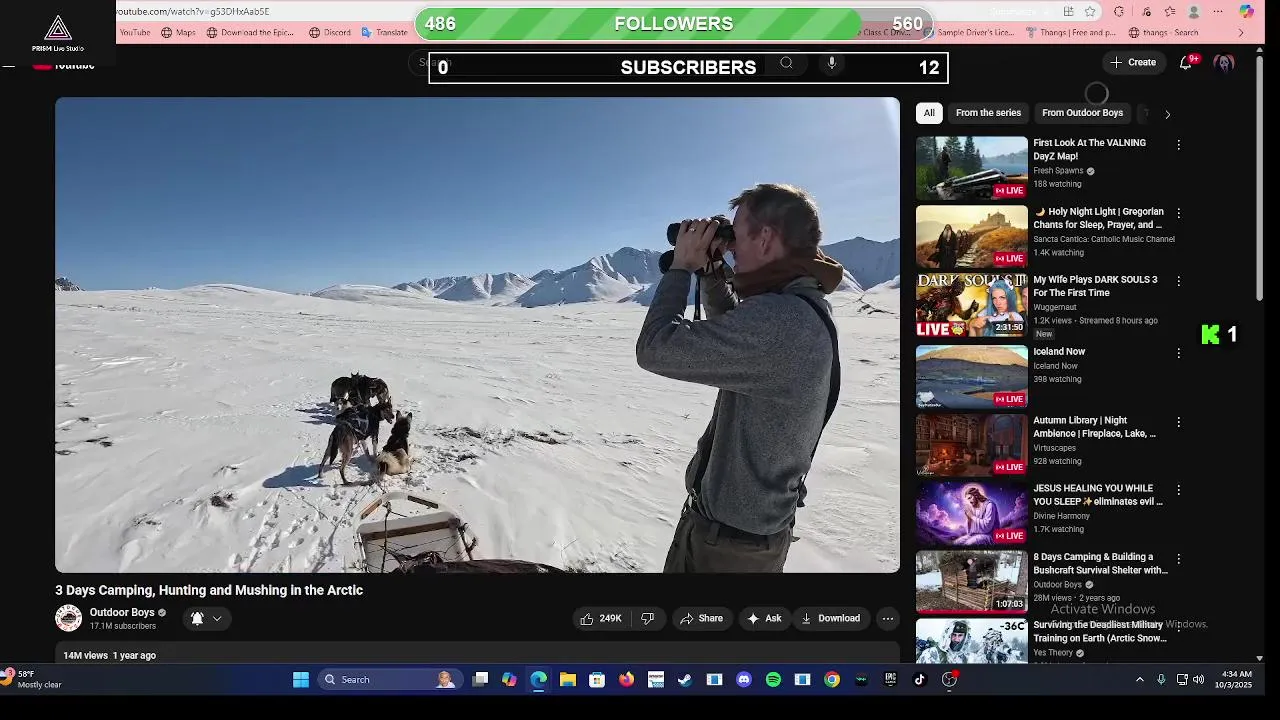This screenshot has height=720, width=1280.
Task: Open Steam from the taskbar
Action: pyautogui.click(x=685, y=680)
